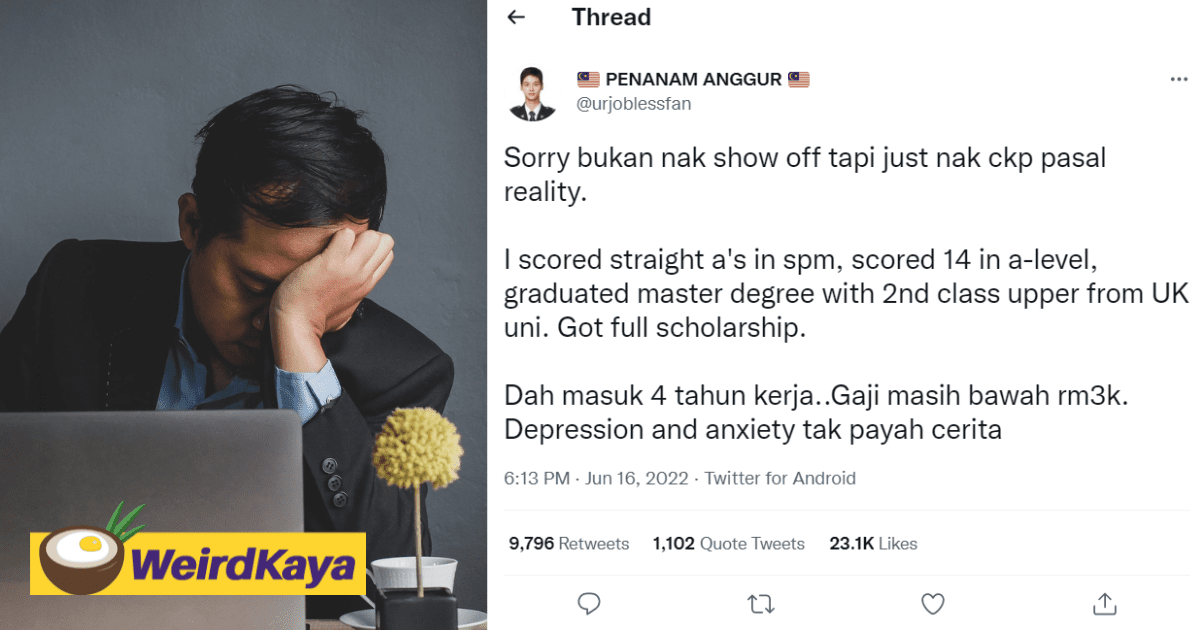Share the tweet with the upload icon

pos(1105,603)
